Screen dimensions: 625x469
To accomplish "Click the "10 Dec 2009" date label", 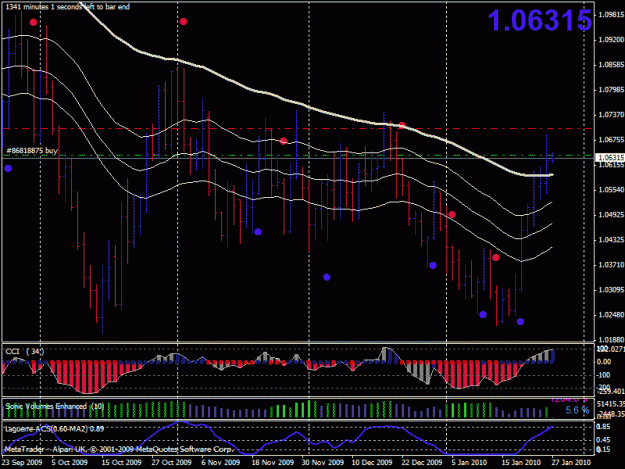I will (372, 463).
